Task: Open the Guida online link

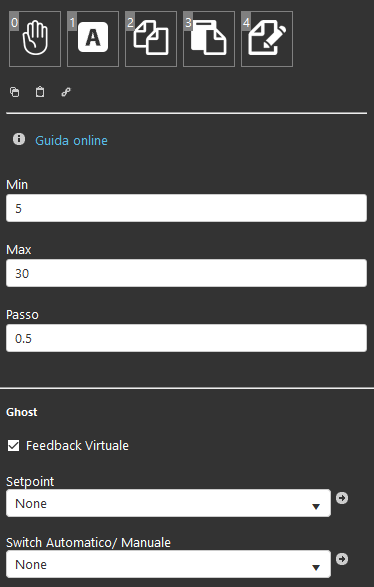Action: click(x=71, y=140)
